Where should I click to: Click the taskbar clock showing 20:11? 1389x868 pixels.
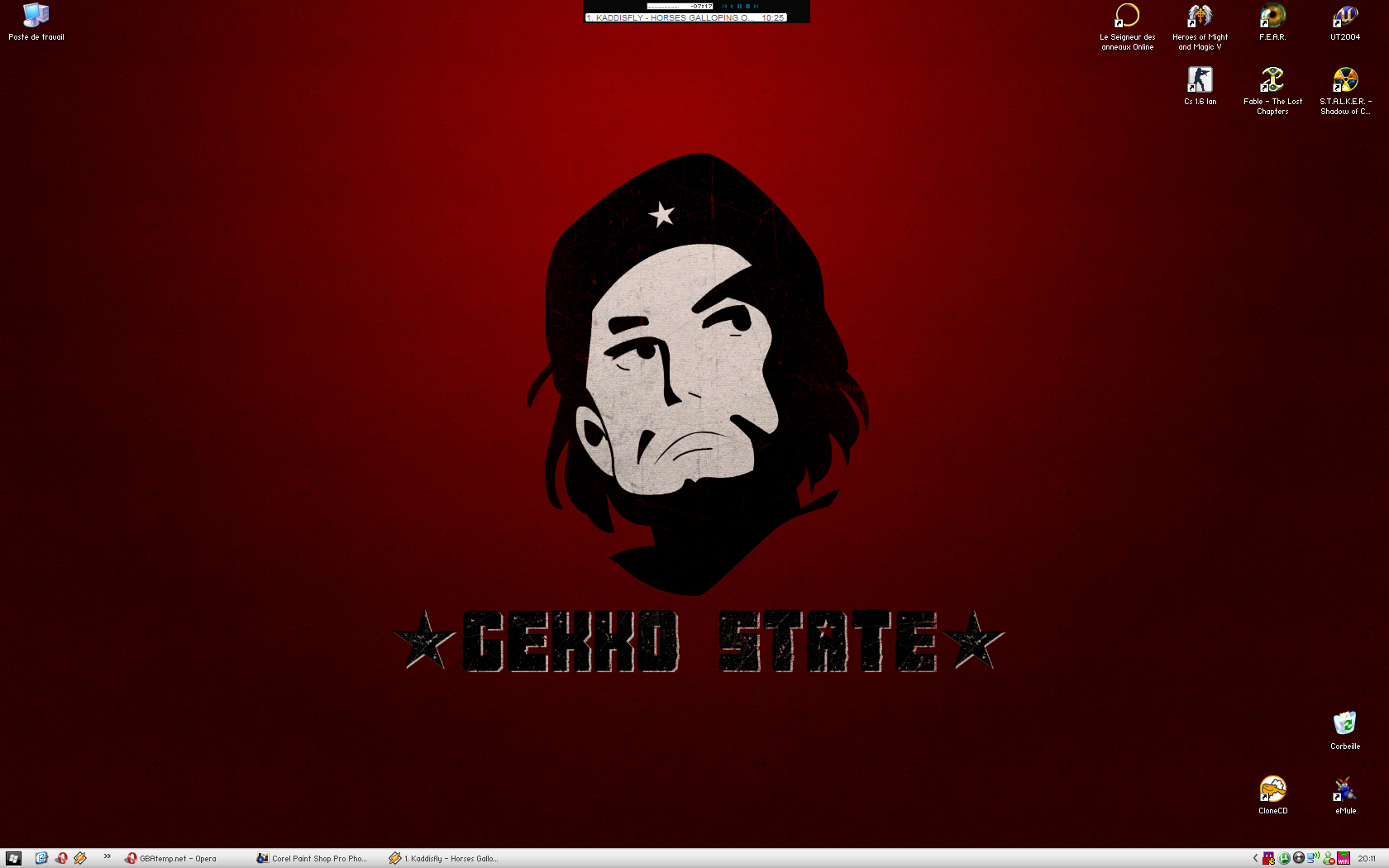[1367, 858]
